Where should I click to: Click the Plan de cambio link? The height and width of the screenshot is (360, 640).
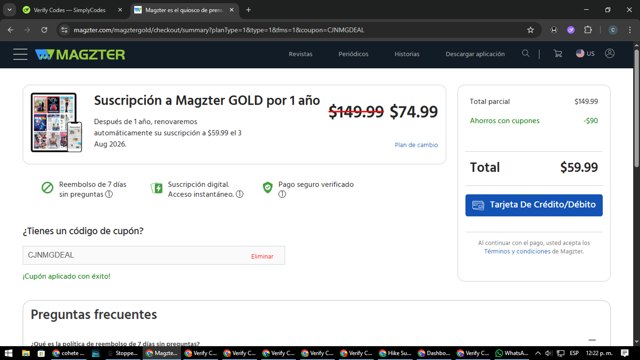click(416, 145)
